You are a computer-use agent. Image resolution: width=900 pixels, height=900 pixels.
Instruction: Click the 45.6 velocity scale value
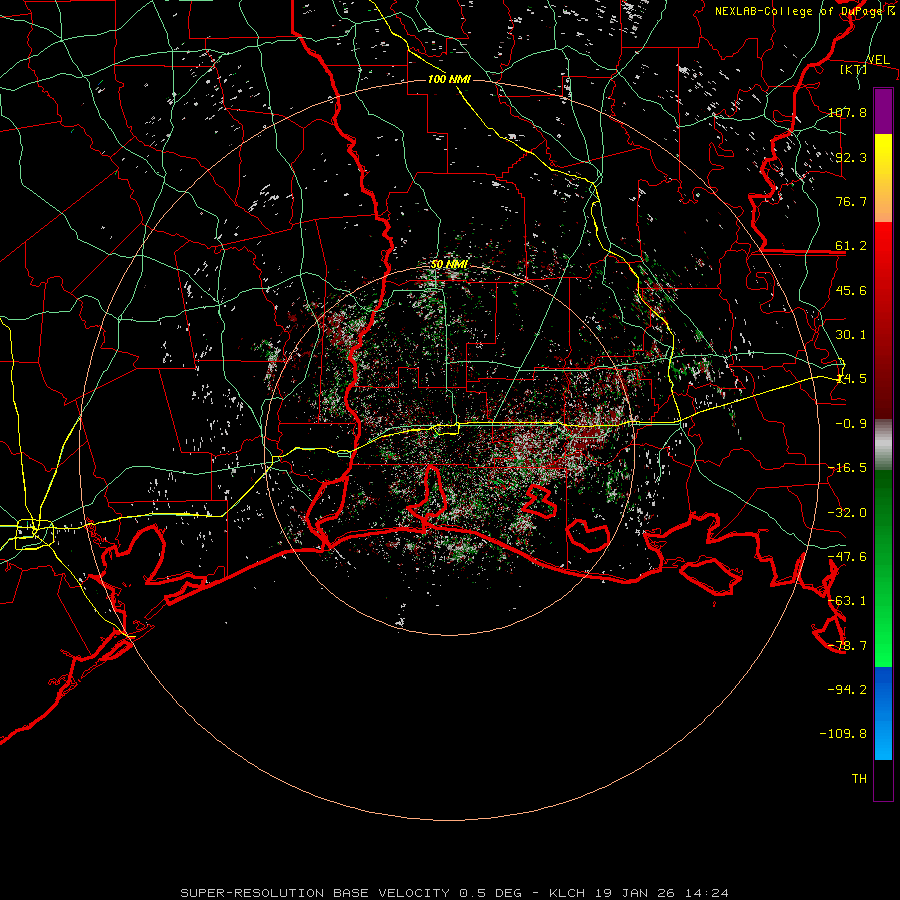point(851,290)
